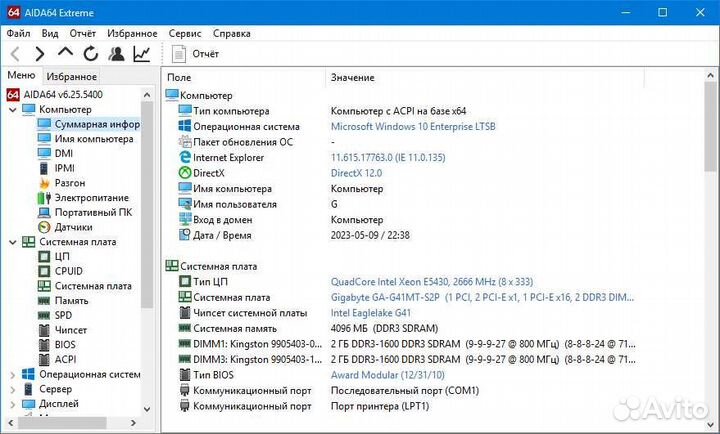
Task: Click the DirectX Xbox icon in the report
Action: pos(185,173)
